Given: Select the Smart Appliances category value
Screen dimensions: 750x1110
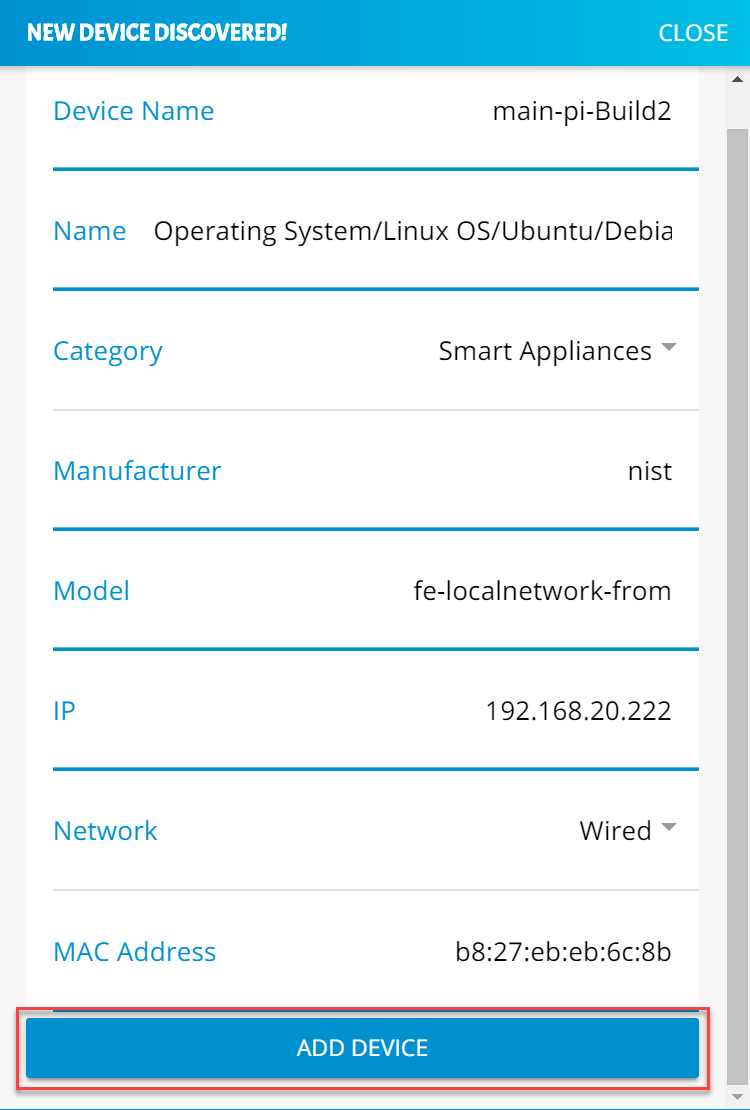Looking at the screenshot, I should pyautogui.click(x=545, y=351).
